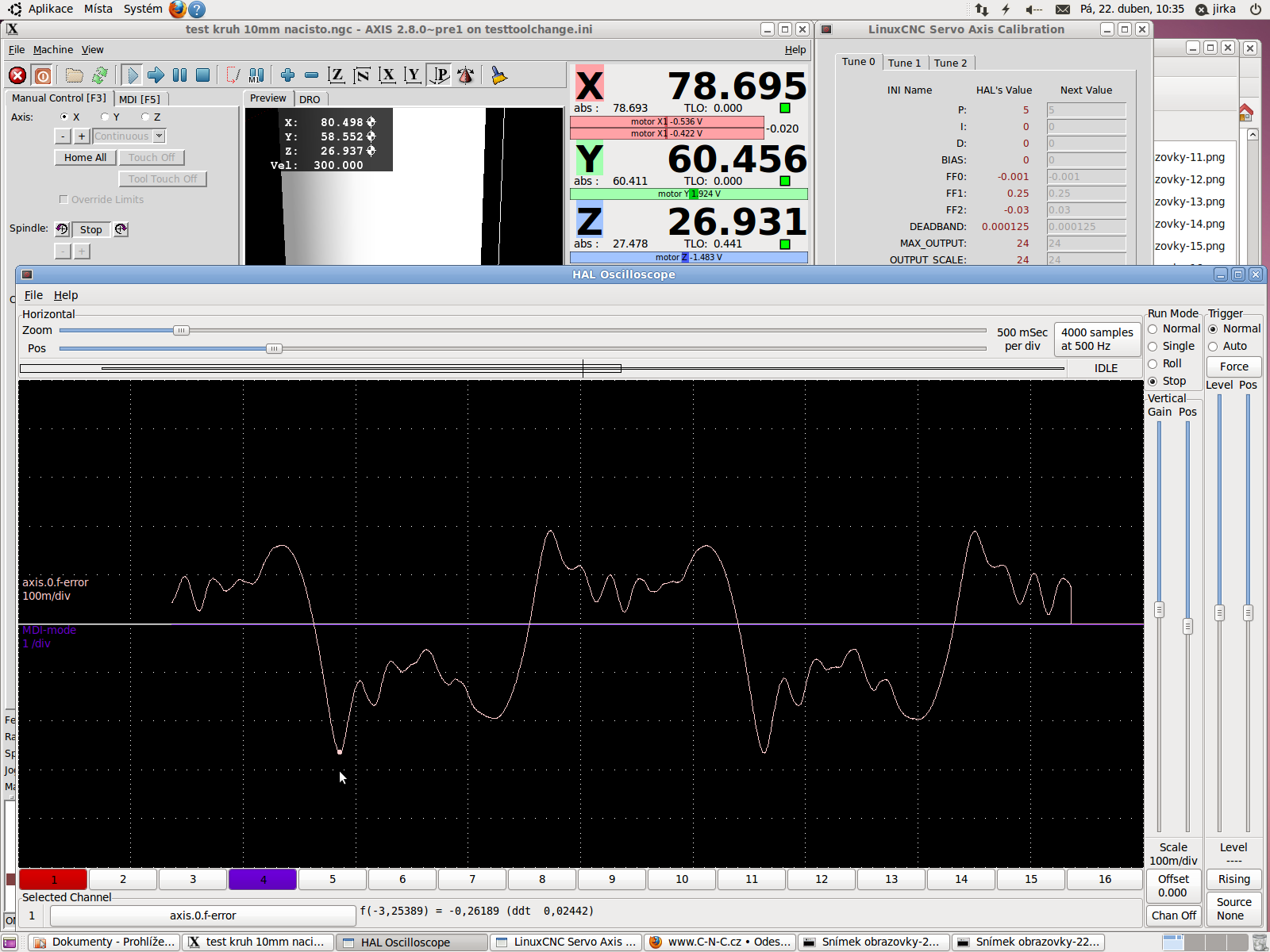Clear live plot with broom icon
This screenshot has height=952, width=1270.
(498, 75)
